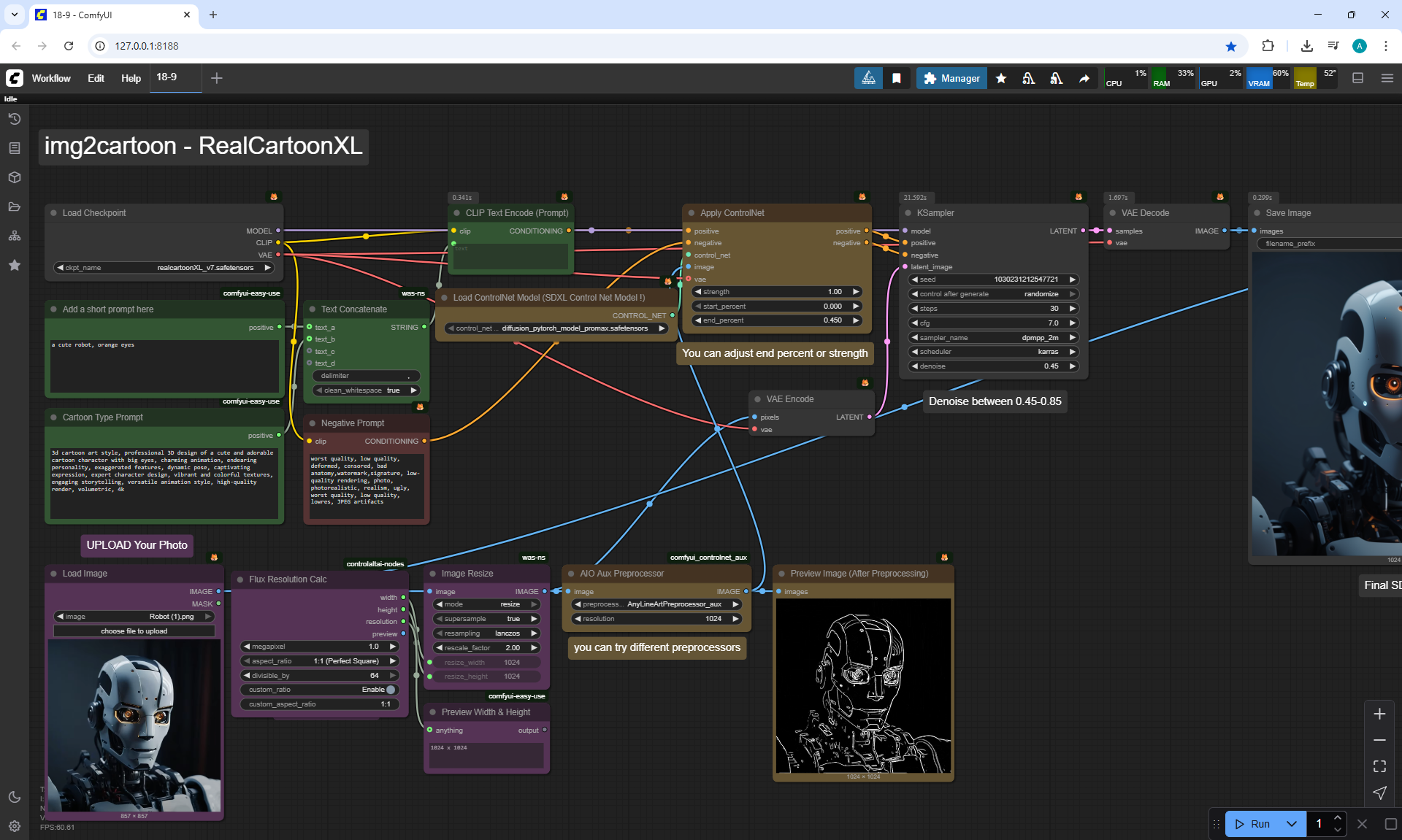The image size is (1402, 840).
Task: Click choose file to upload button
Action: point(134,631)
